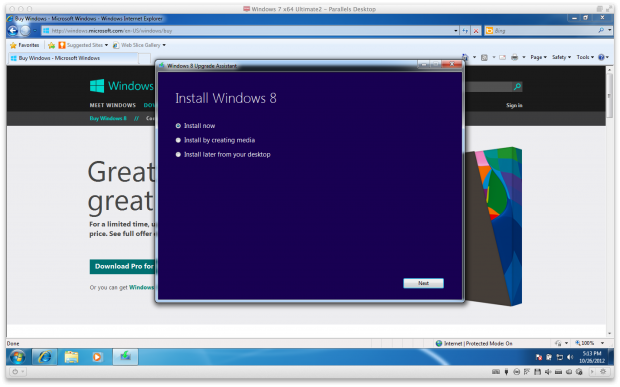Click the Internet Explorer taskbar icon
The height and width of the screenshot is (387, 620).
pyautogui.click(x=44, y=357)
